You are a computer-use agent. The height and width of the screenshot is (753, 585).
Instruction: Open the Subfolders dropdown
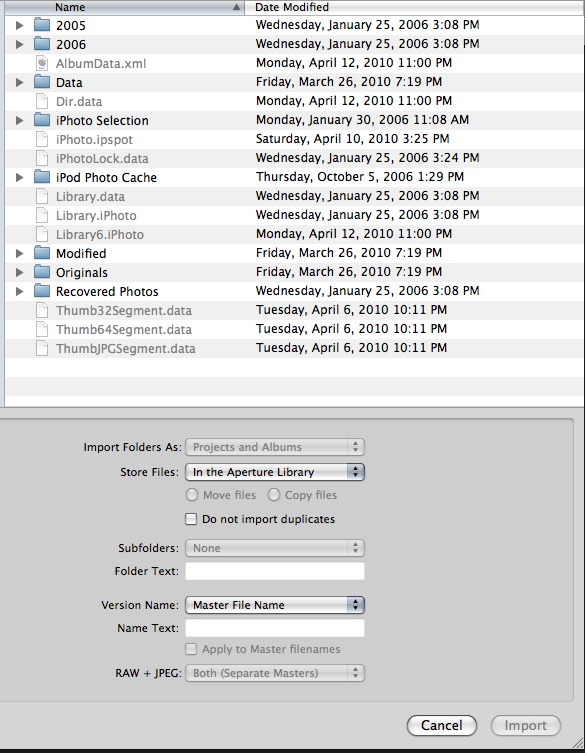[x=275, y=548]
